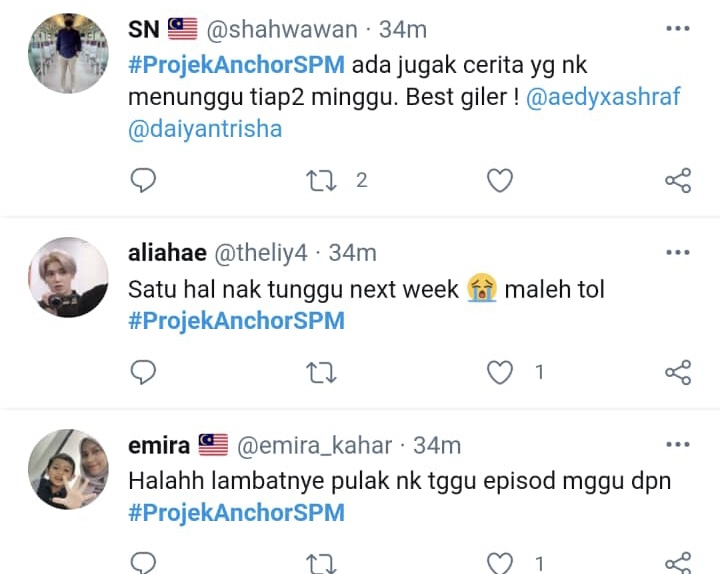
Task: Open more options for emira's tweet
Action: click(678, 444)
